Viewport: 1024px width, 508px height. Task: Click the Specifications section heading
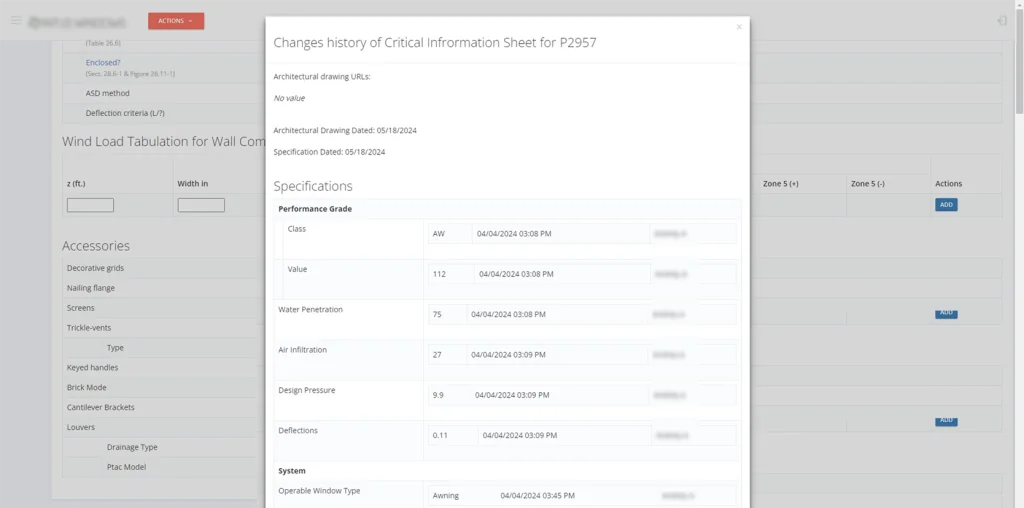tap(313, 186)
